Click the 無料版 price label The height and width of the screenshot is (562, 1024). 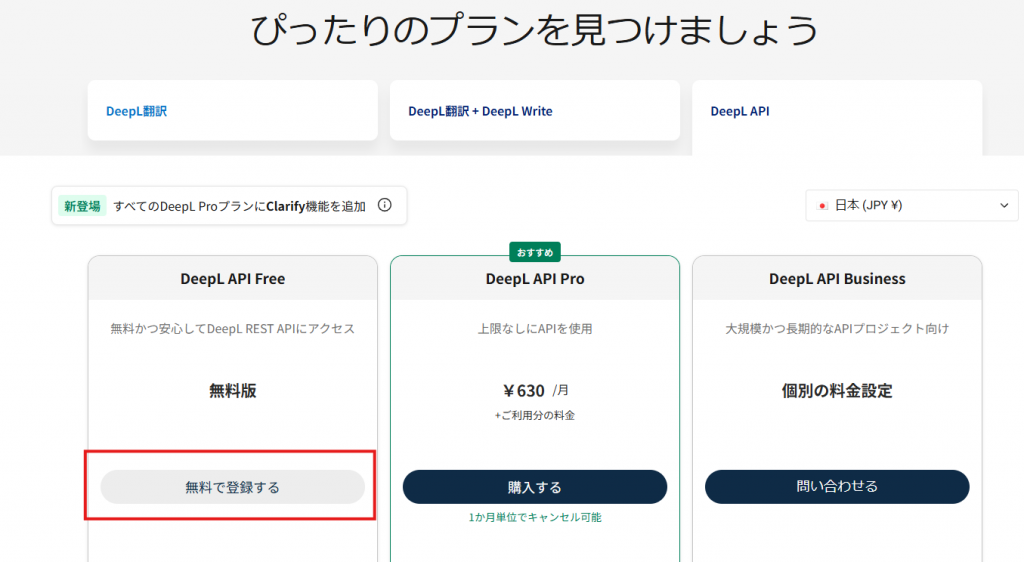point(233,391)
